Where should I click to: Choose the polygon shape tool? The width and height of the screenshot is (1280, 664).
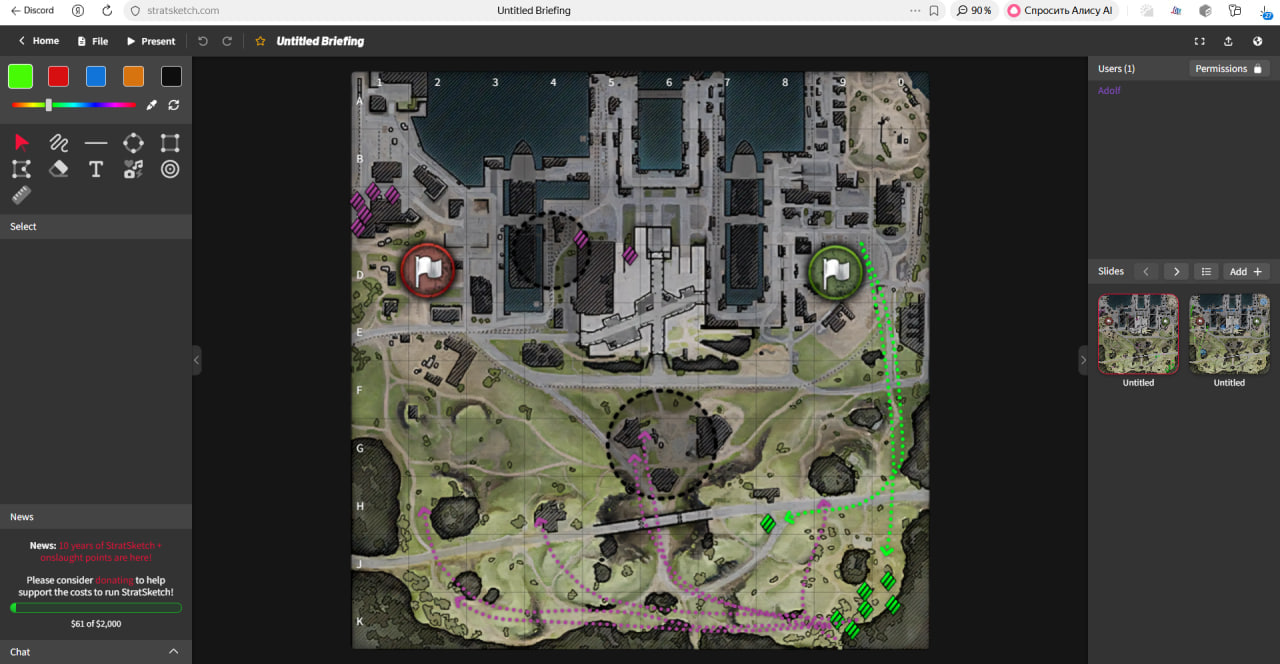click(21, 169)
